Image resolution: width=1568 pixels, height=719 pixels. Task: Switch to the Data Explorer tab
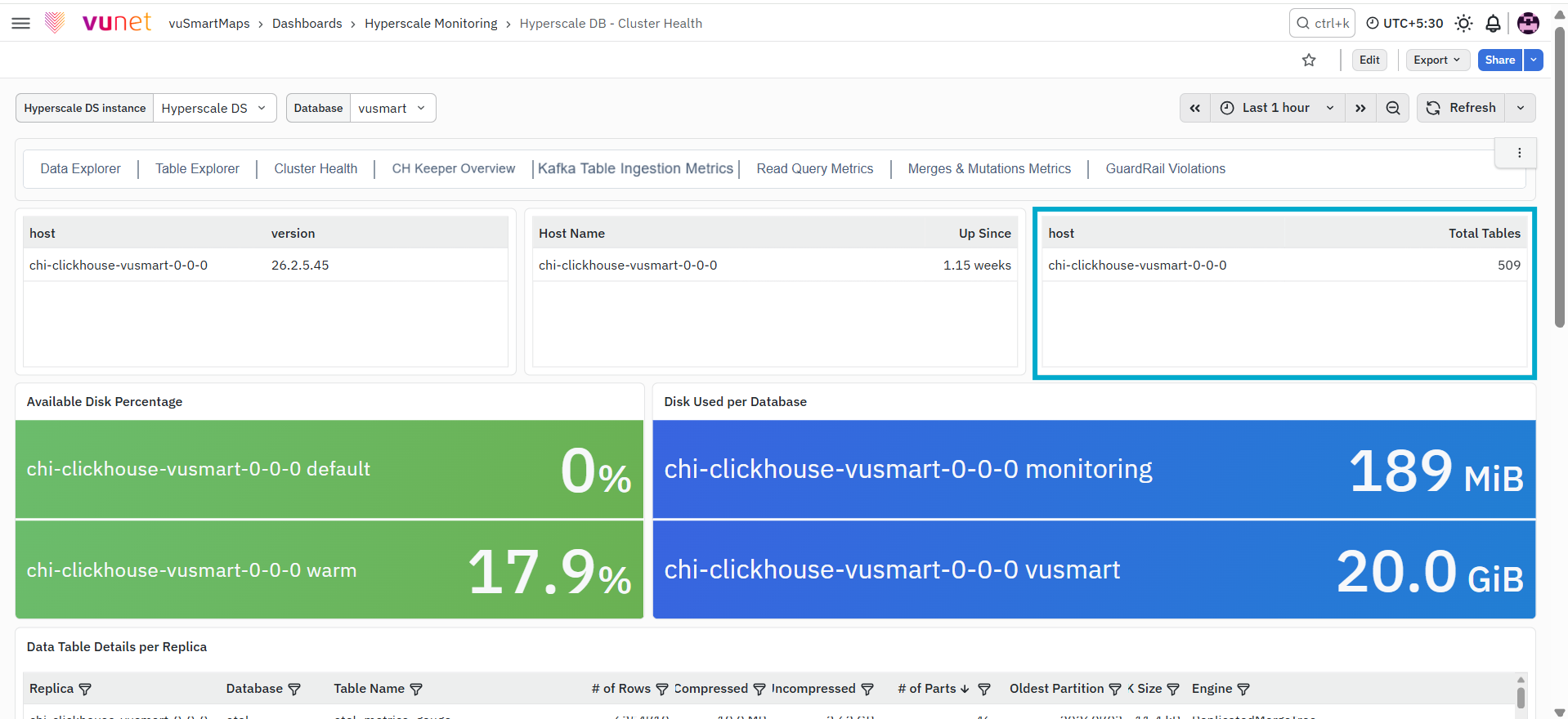pos(80,168)
